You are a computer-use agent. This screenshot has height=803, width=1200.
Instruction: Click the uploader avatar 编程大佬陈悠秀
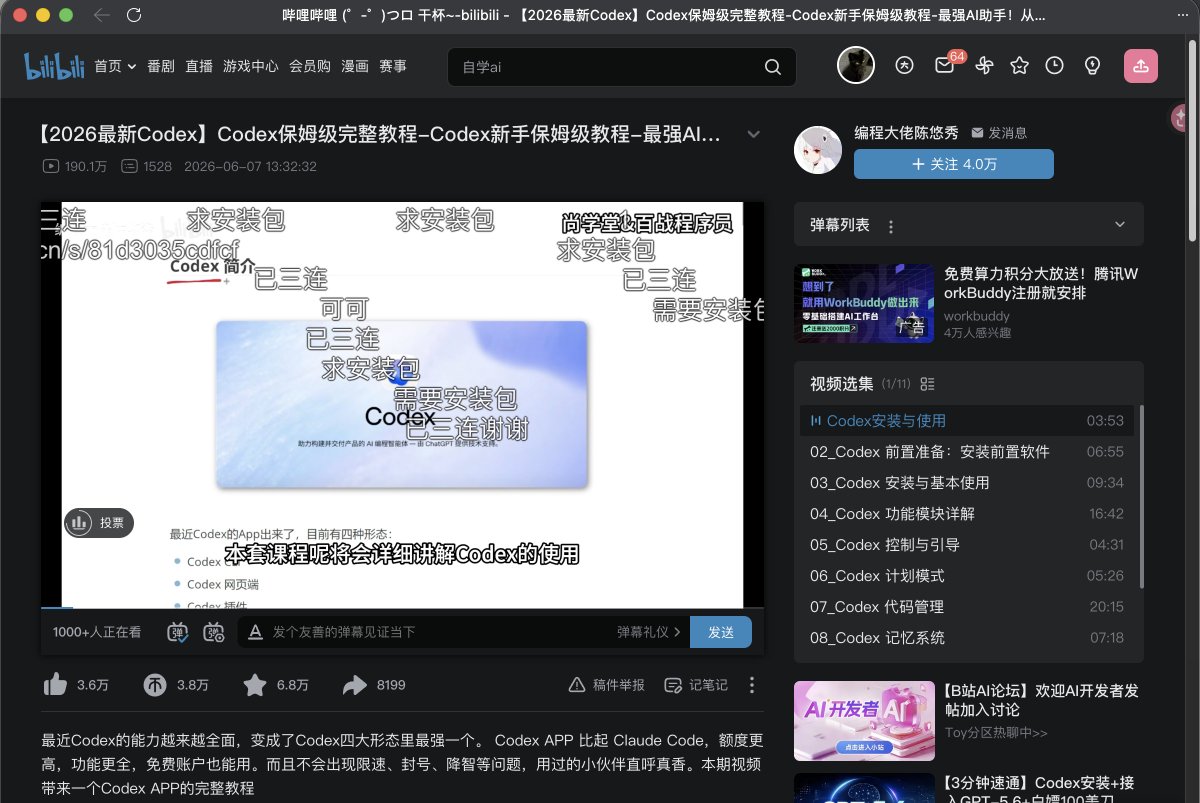pyautogui.click(x=818, y=150)
